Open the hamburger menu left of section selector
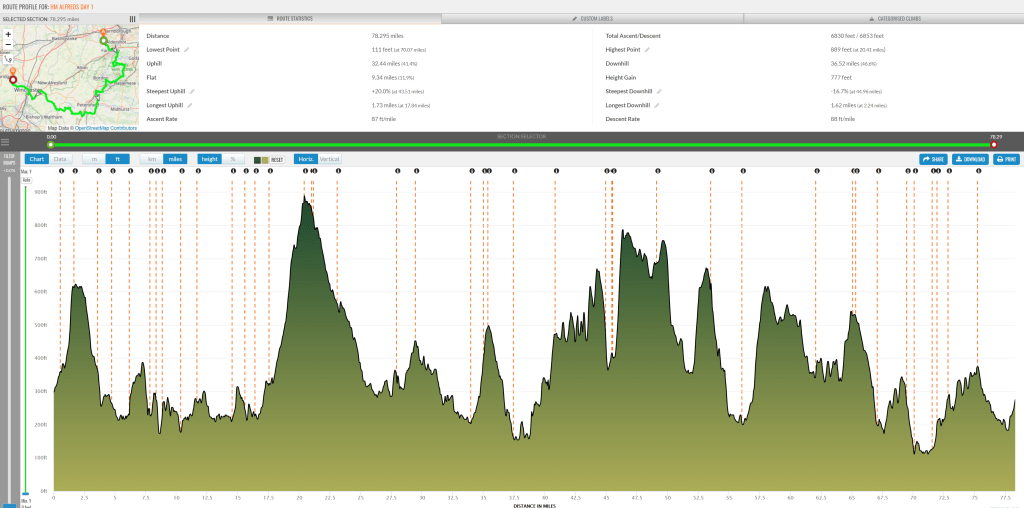 point(5,143)
